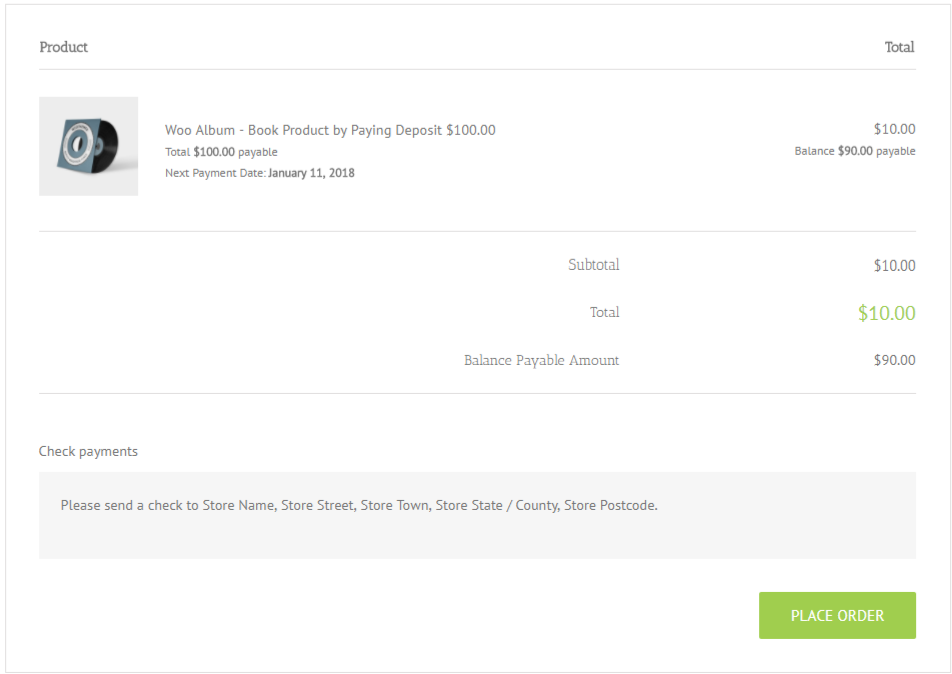952x674 pixels.
Task: Select the Check payments method label
Action: click(x=88, y=451)
